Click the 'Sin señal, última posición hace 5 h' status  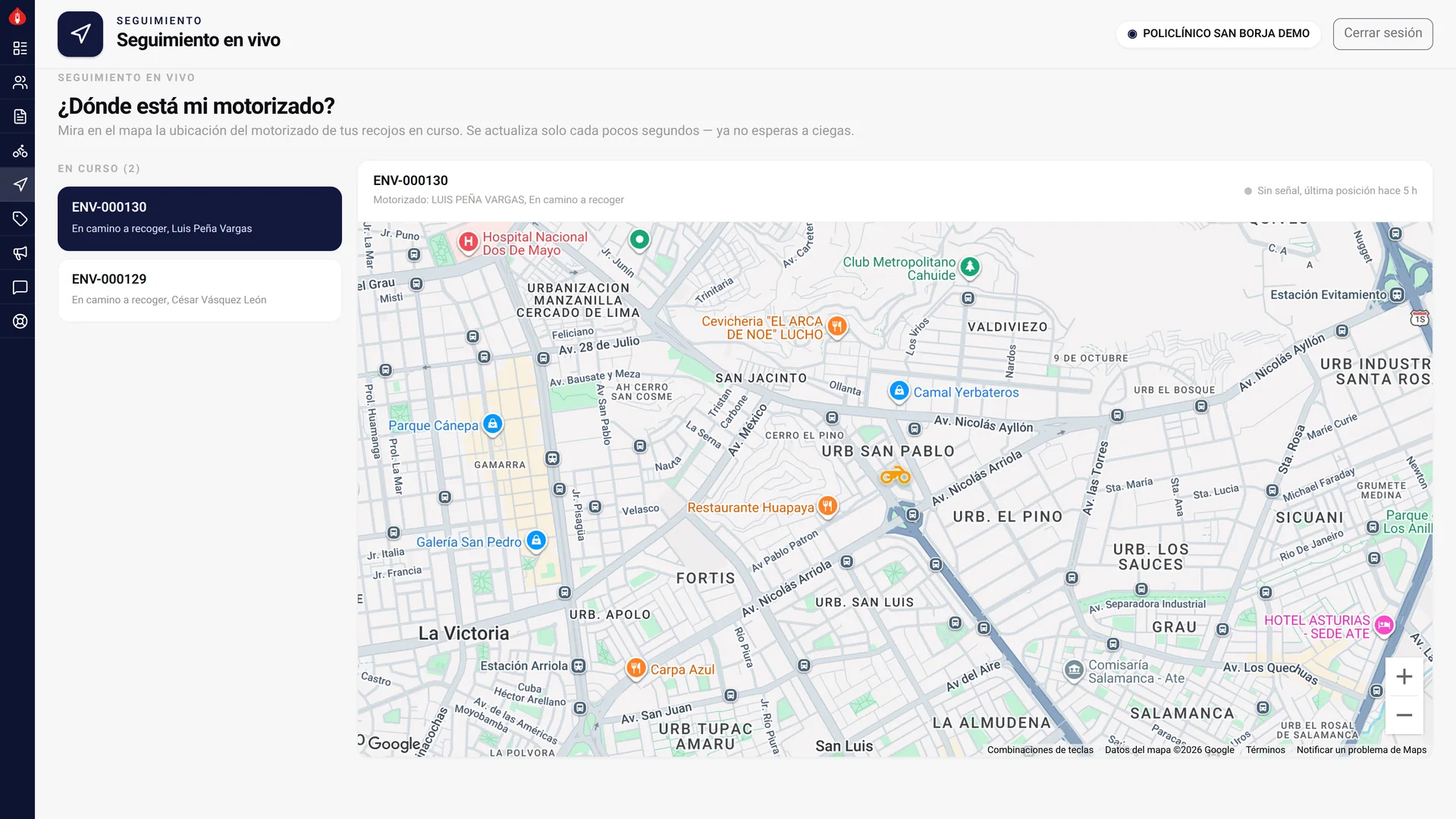point(1330,191)
